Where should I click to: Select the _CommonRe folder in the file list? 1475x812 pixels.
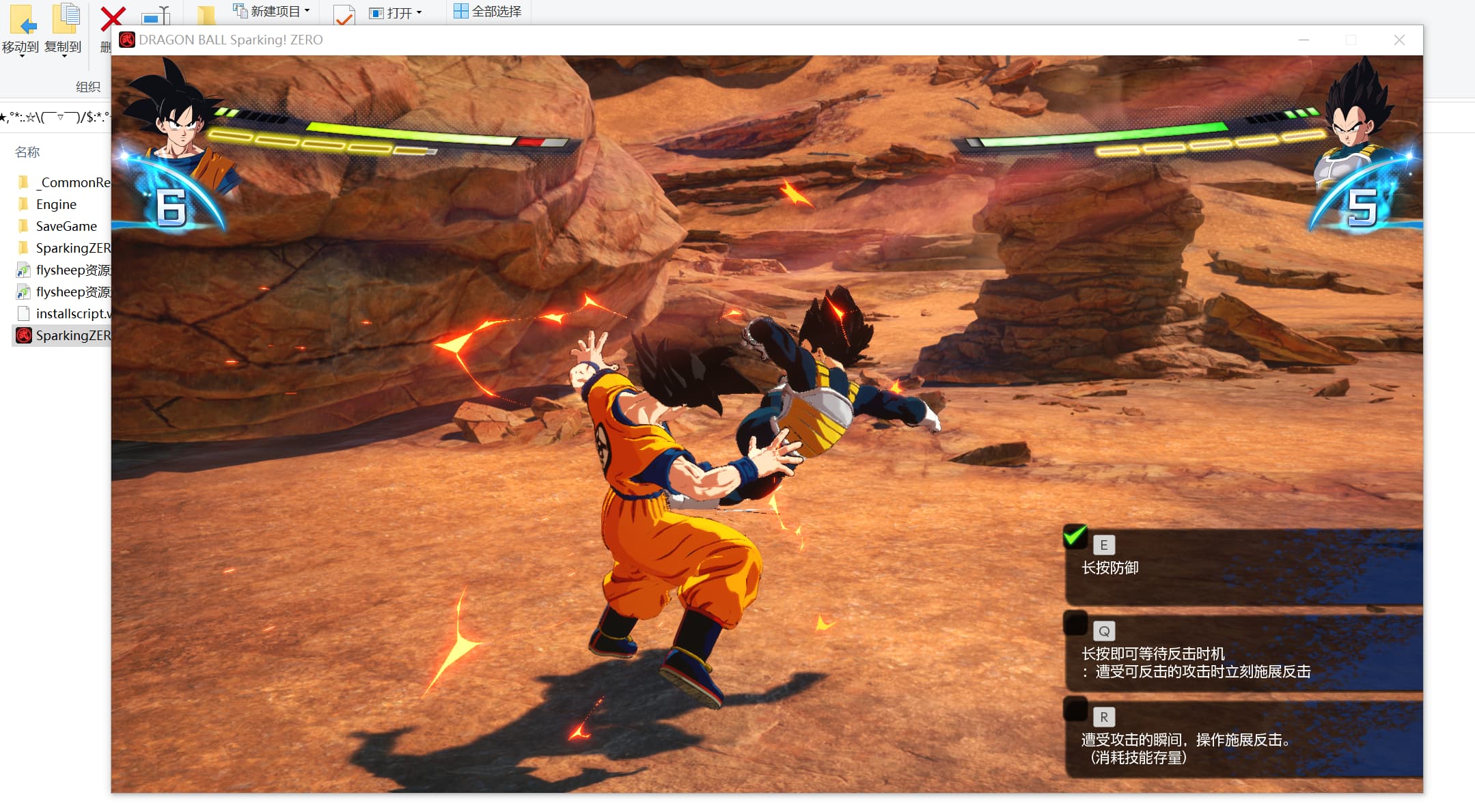63,182
